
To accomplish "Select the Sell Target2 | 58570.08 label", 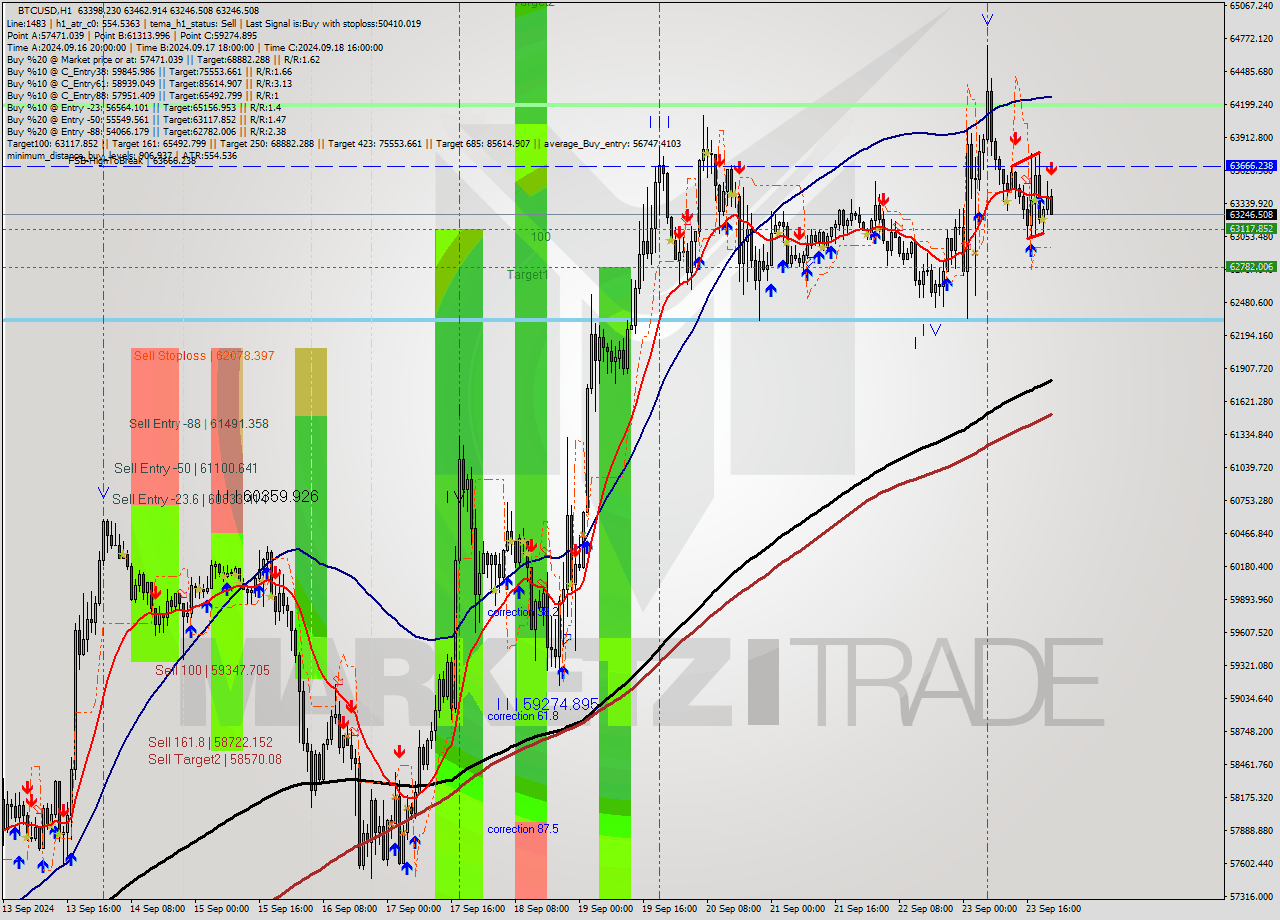I will (215, 759).
